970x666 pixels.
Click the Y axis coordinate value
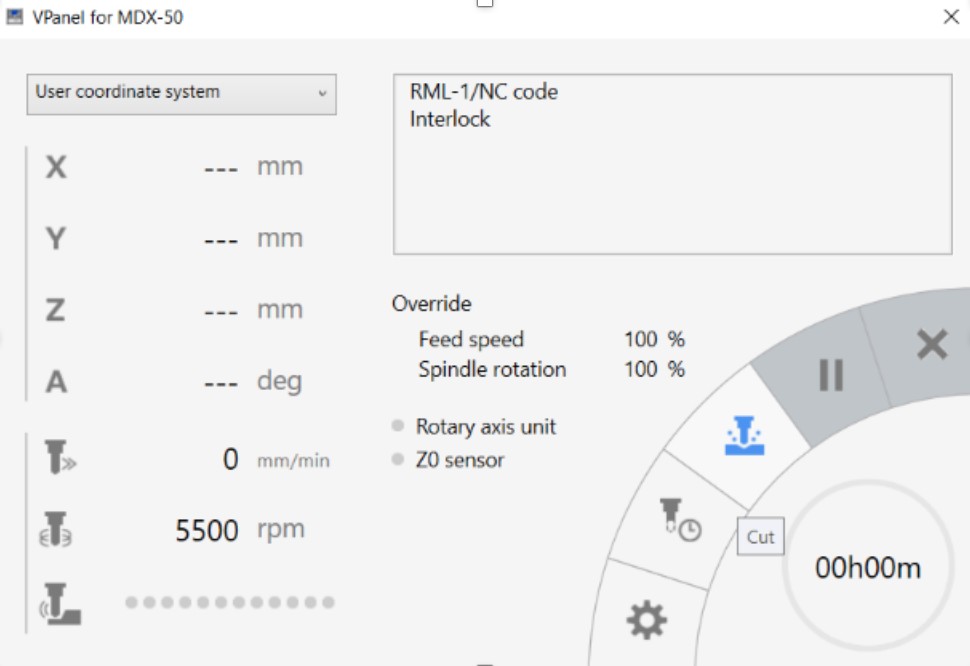pyautogui.click(x=220, y=239)
